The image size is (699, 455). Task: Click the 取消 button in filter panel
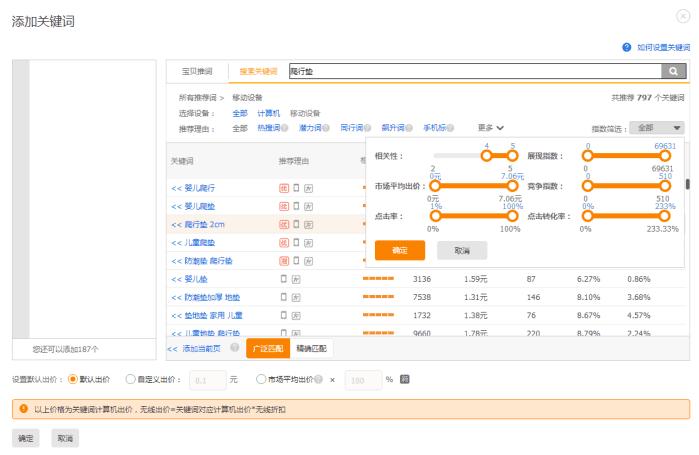click(x=462, y=250)
